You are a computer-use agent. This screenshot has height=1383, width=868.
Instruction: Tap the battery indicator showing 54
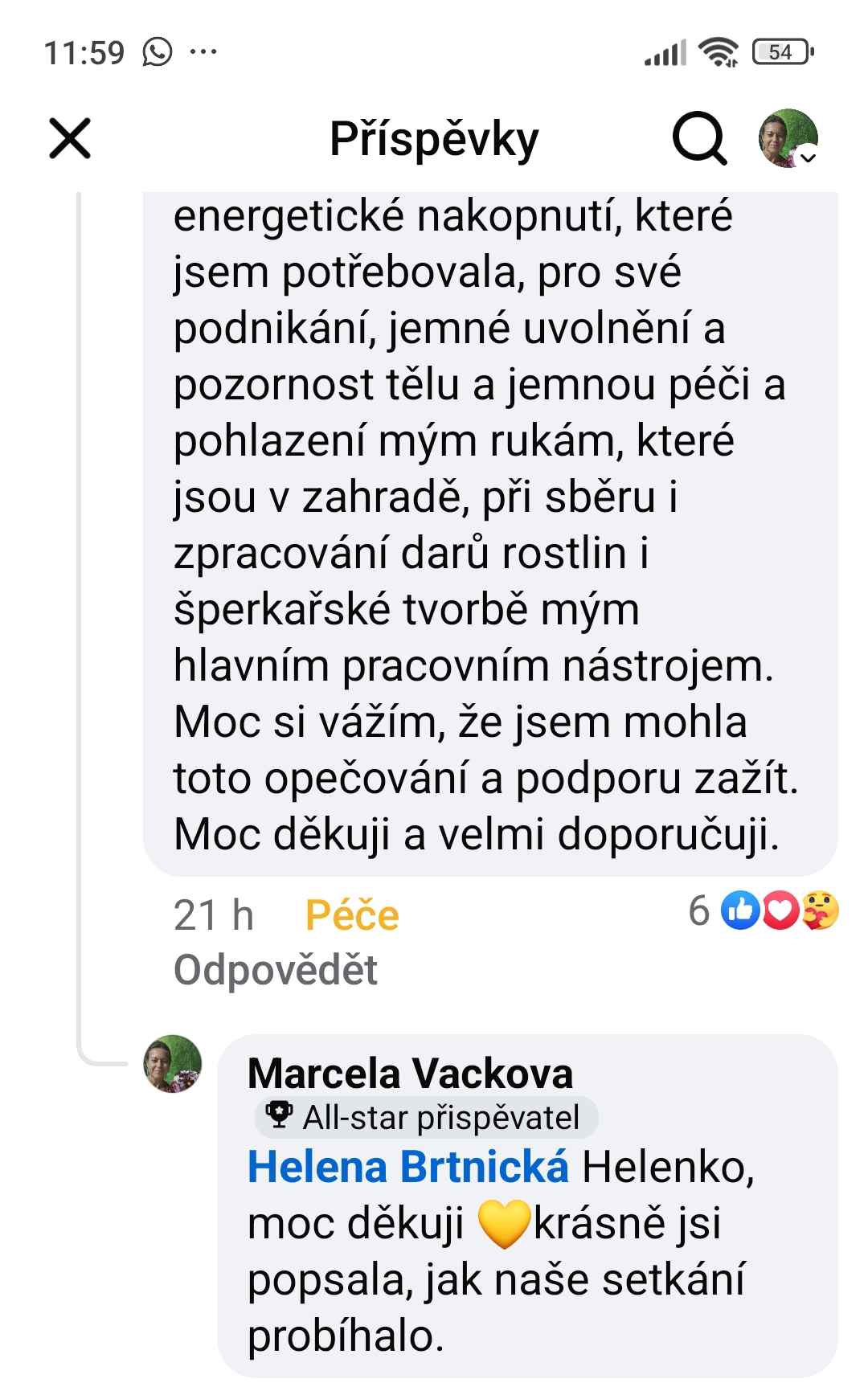[x=783, y=53]
